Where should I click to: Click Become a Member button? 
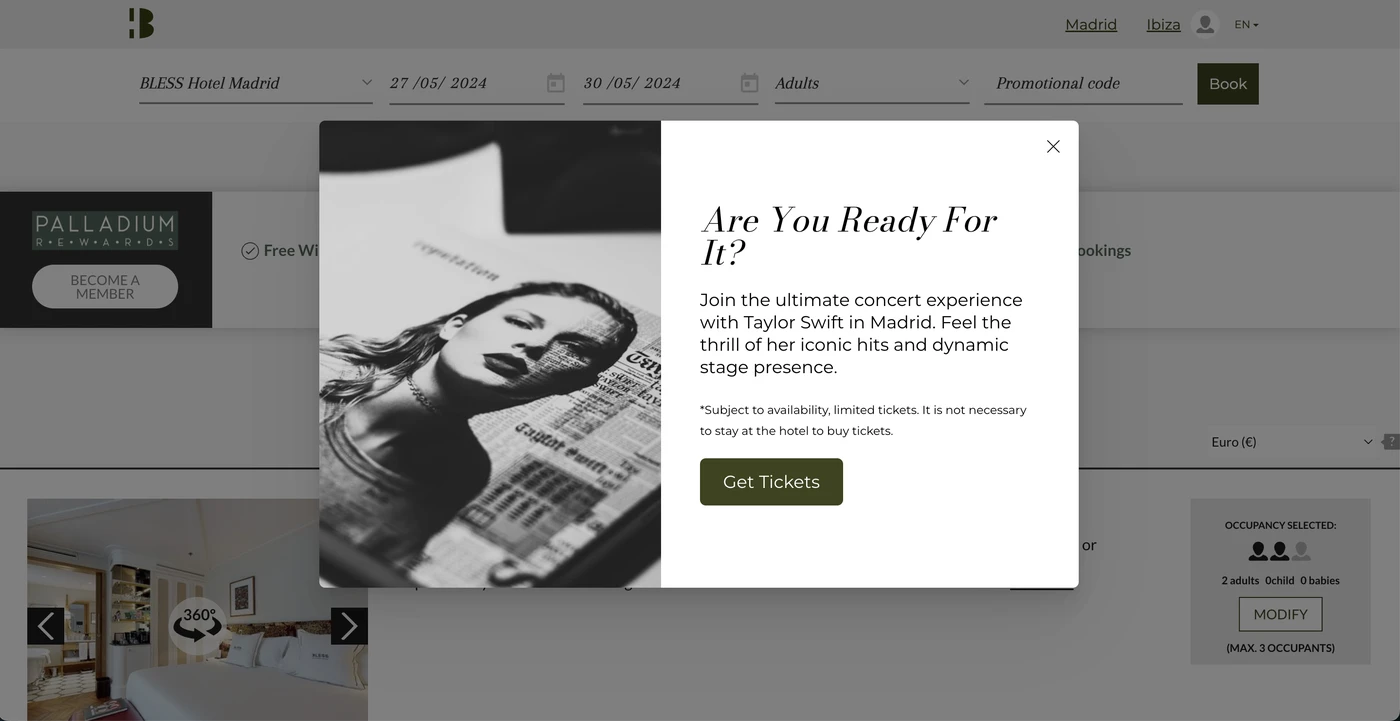105,287
